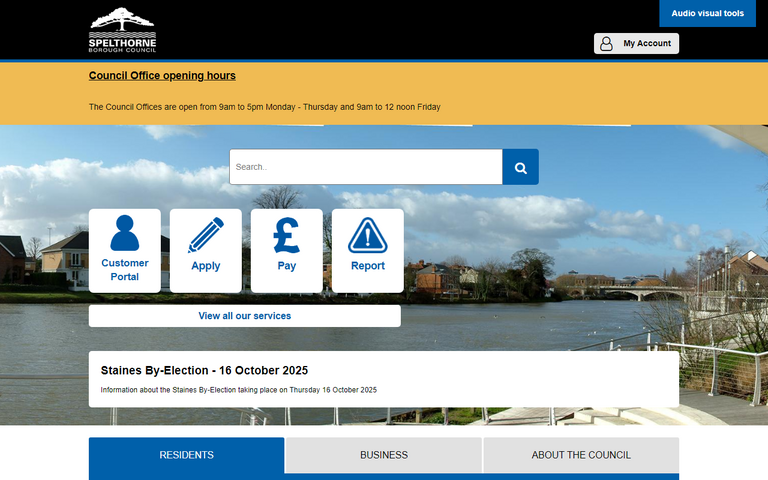Click the Report tile's text label
The width and height of the screenshot is (768, 480).
pos(367,266)
